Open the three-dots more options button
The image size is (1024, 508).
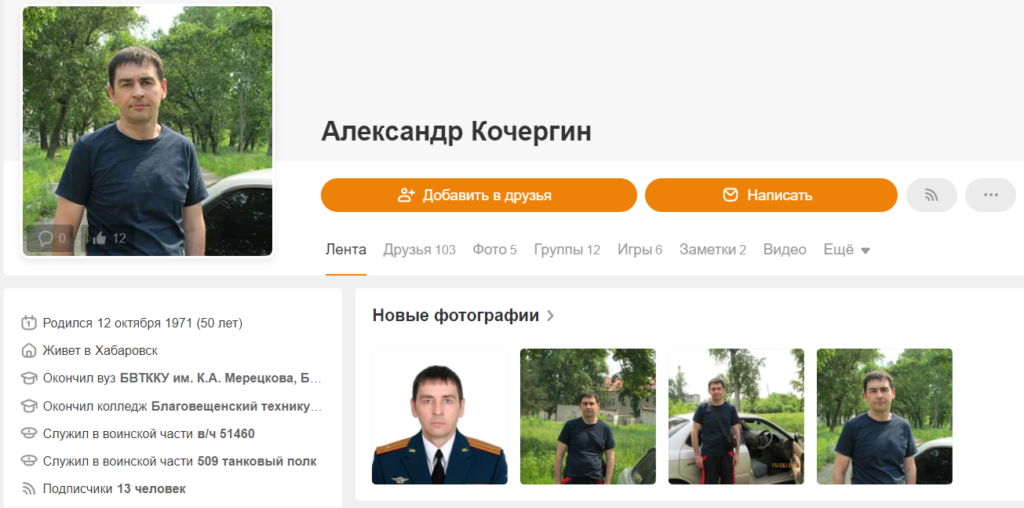[x=990, y=195]
